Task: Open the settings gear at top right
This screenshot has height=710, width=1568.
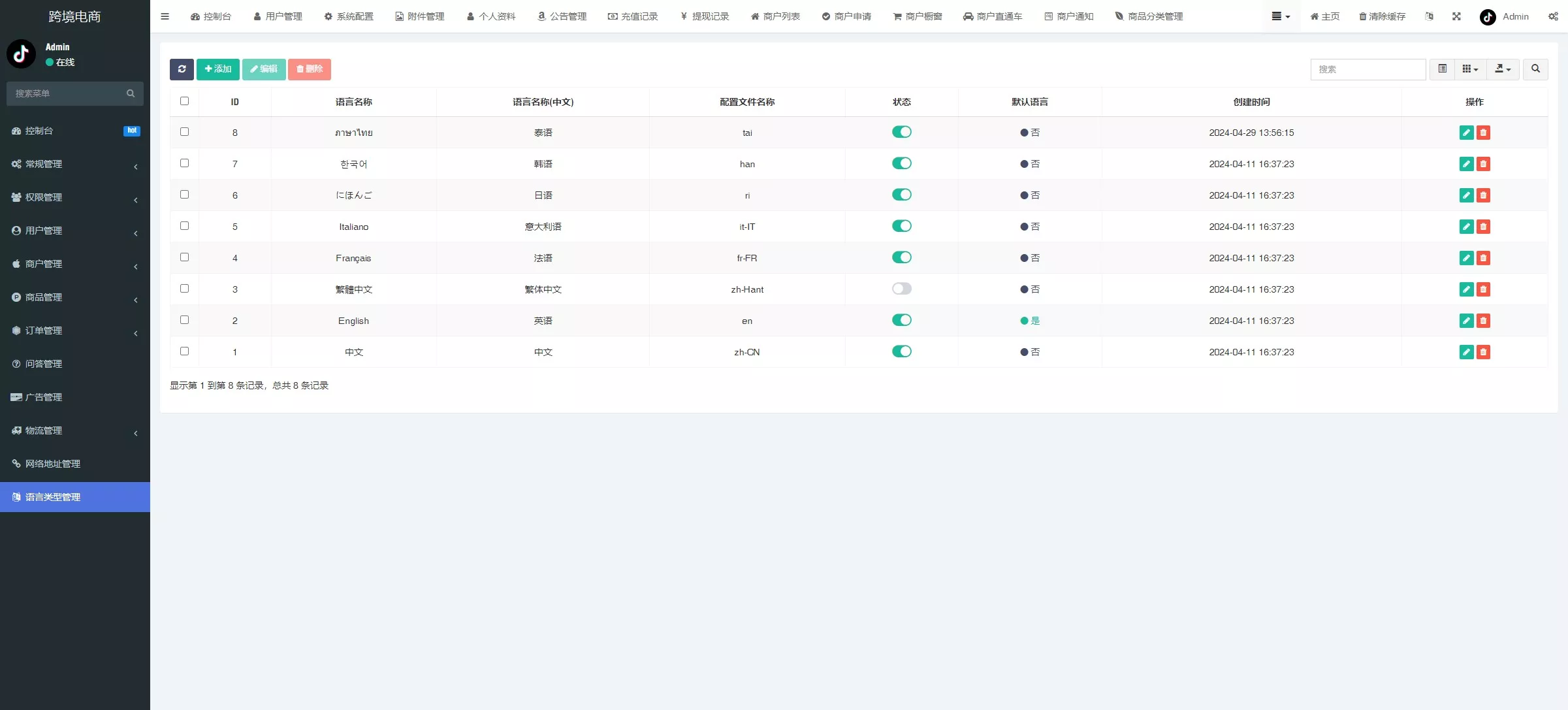Action: pos(1554,16)
